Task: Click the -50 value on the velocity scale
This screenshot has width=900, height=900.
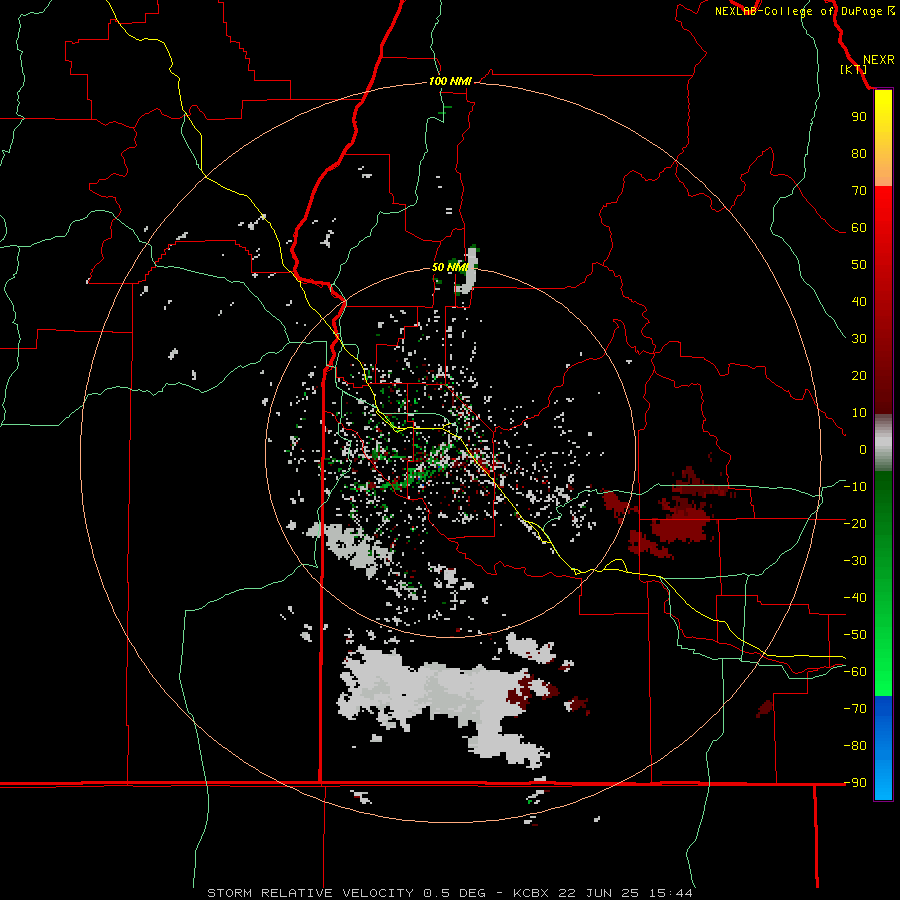Action: 855,635
